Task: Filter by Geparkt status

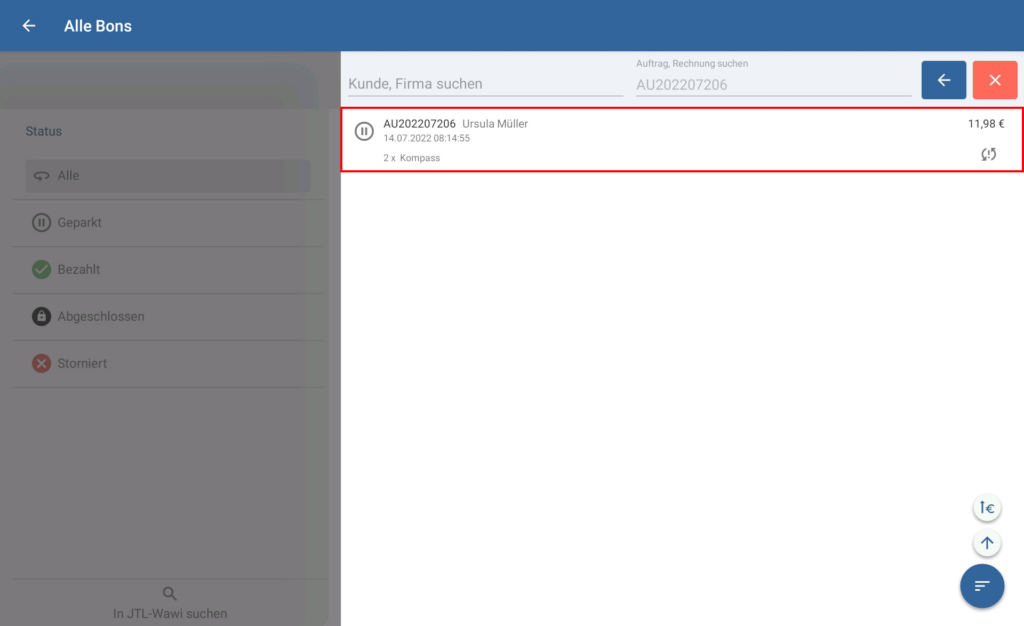Action: pyautogui.click(x=80, y=223)
